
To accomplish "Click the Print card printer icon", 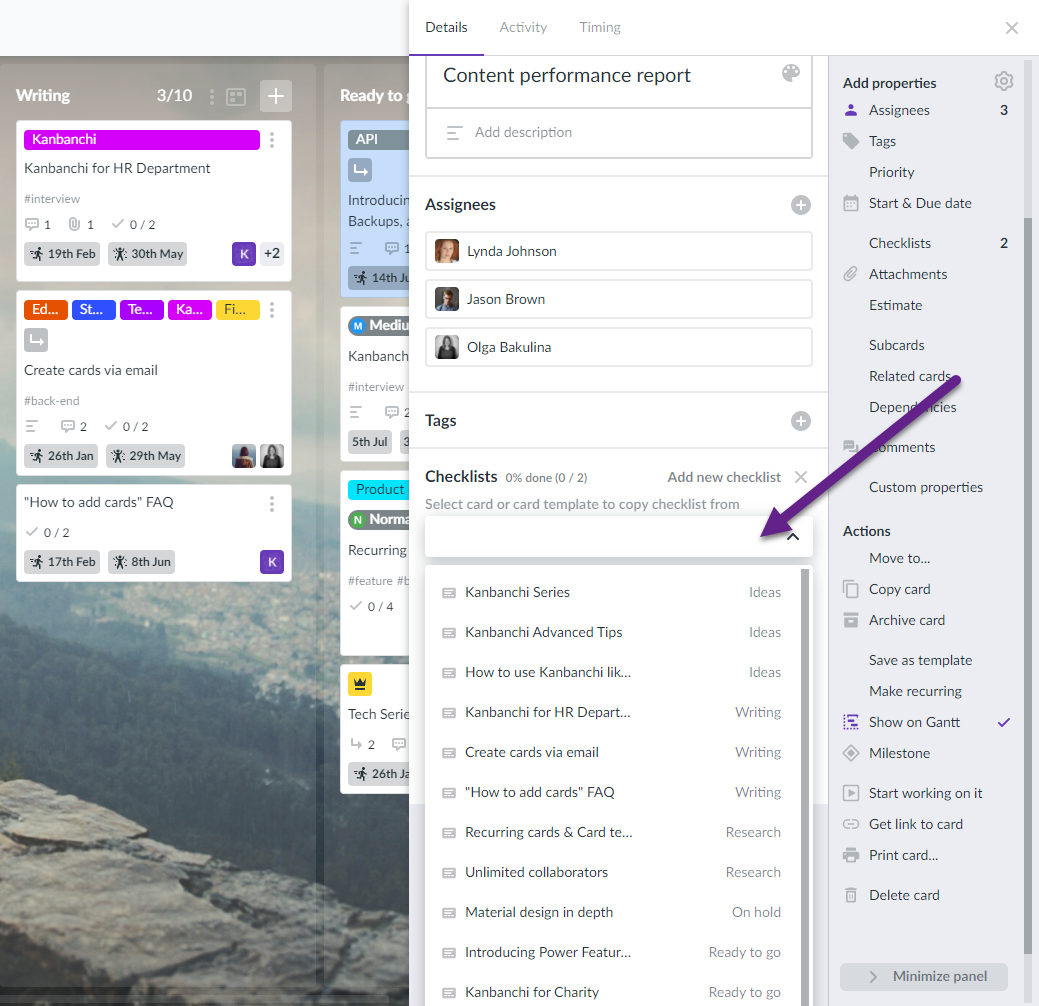I will click(851, 855).
